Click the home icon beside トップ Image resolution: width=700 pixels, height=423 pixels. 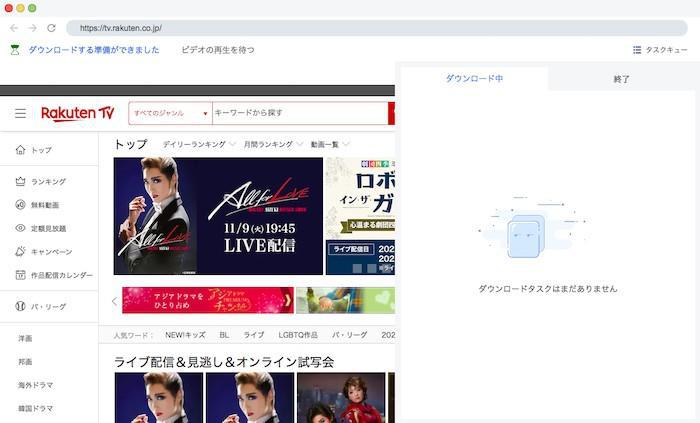(x=21, y=150)
